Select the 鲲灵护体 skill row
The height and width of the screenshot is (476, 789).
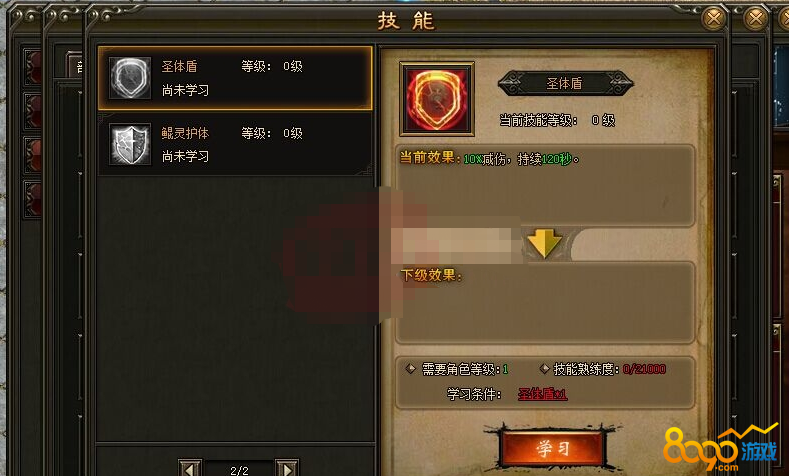235,144
